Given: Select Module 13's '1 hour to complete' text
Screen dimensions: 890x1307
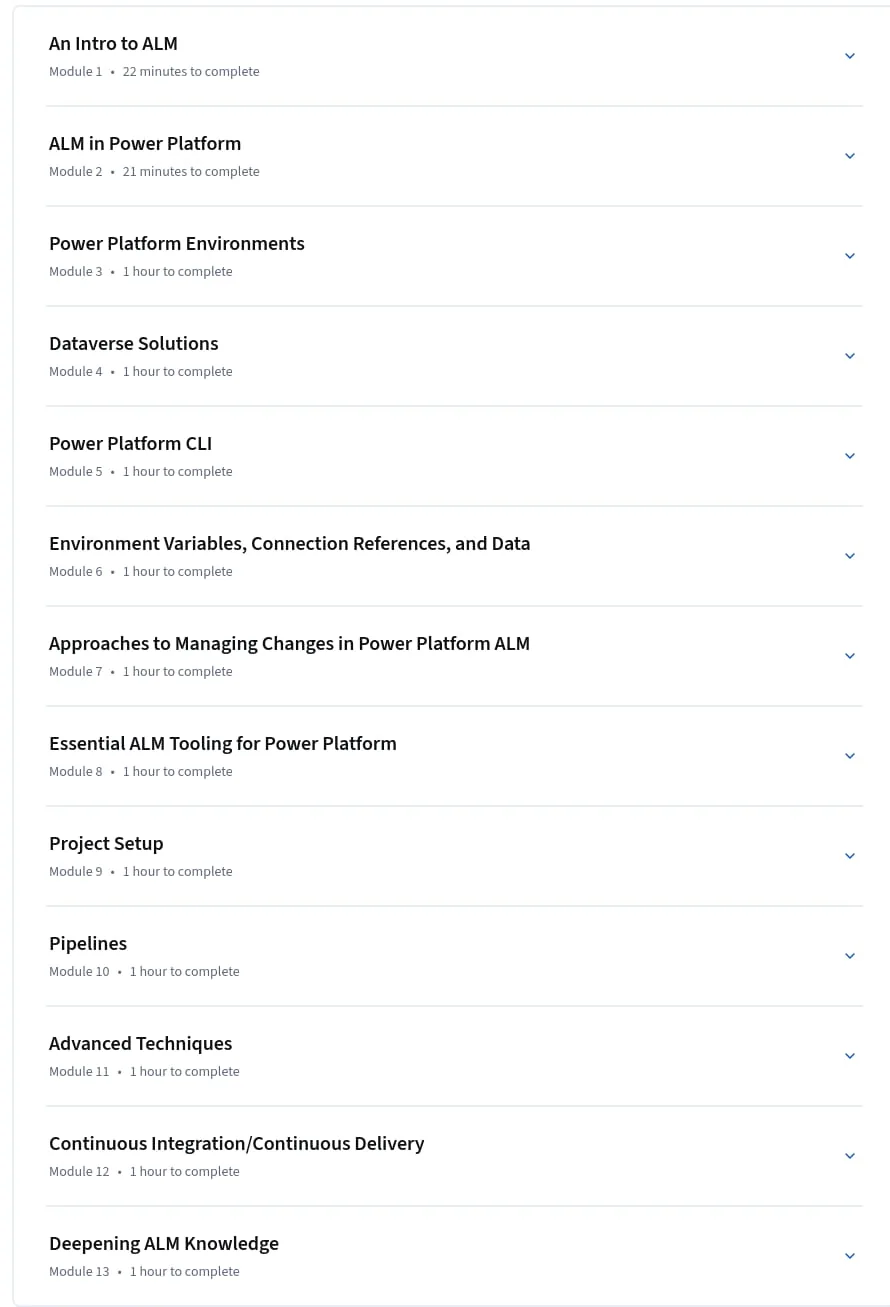Looking at the screenshot, I should [185, 1272].
